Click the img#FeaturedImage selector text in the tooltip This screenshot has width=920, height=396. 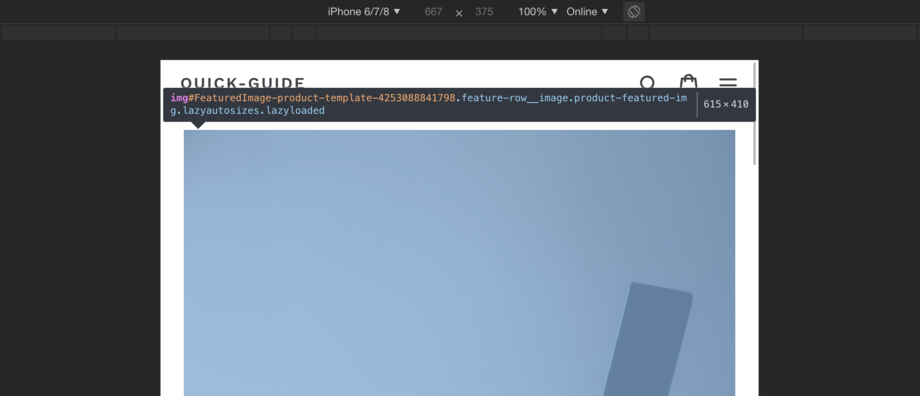[x=429, y=104]
